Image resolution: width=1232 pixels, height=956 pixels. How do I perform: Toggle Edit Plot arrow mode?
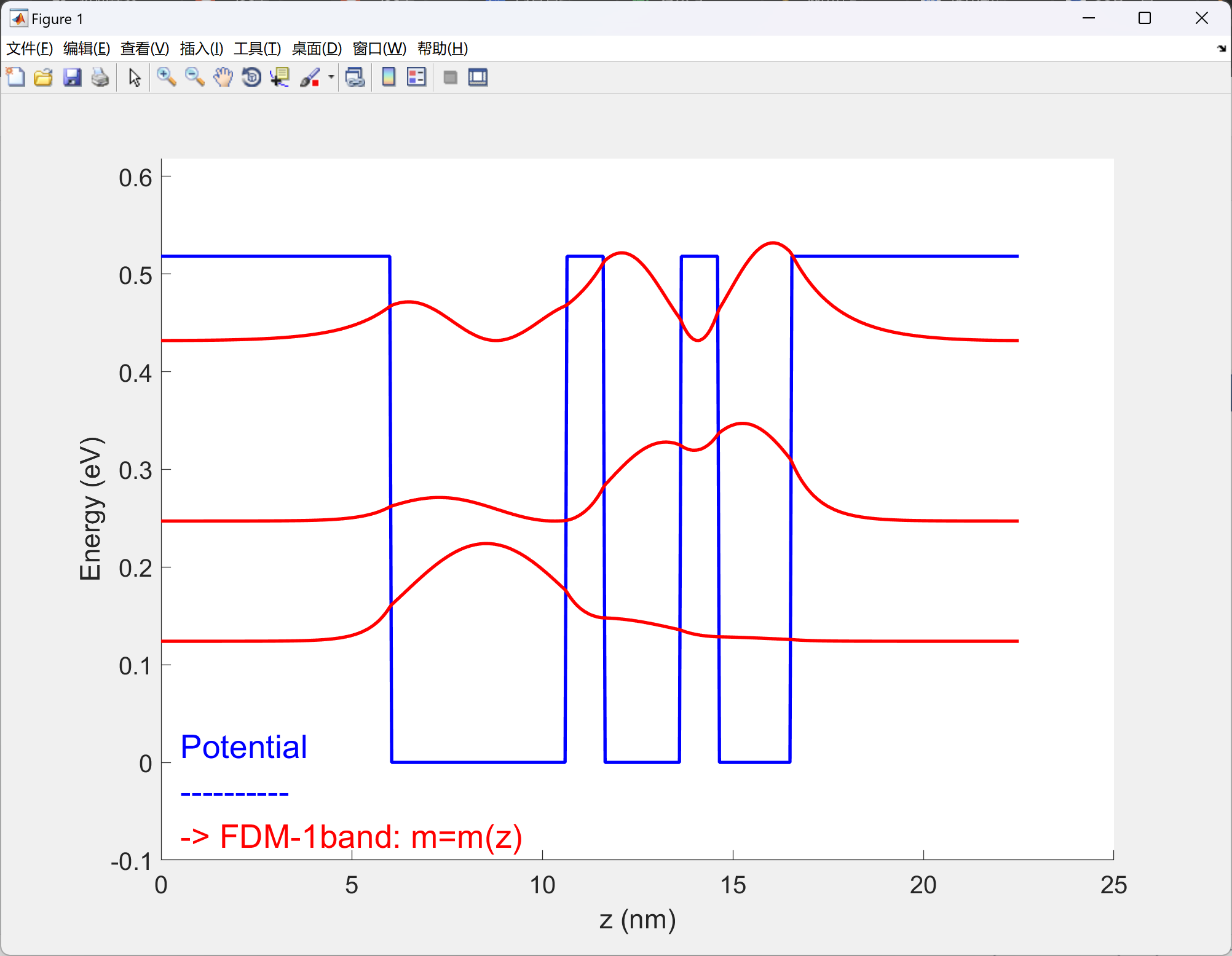point(135,77)
